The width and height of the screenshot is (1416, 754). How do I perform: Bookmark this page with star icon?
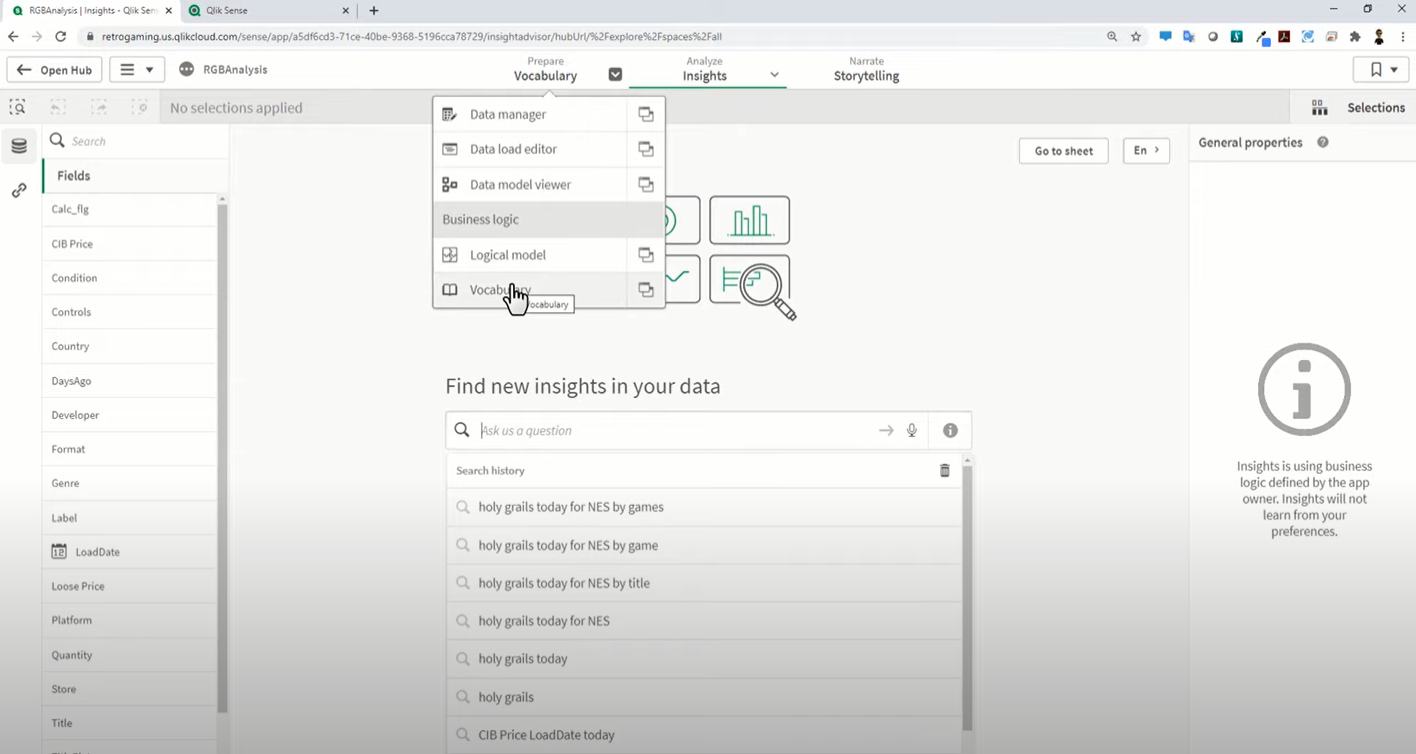[1136, 36]
